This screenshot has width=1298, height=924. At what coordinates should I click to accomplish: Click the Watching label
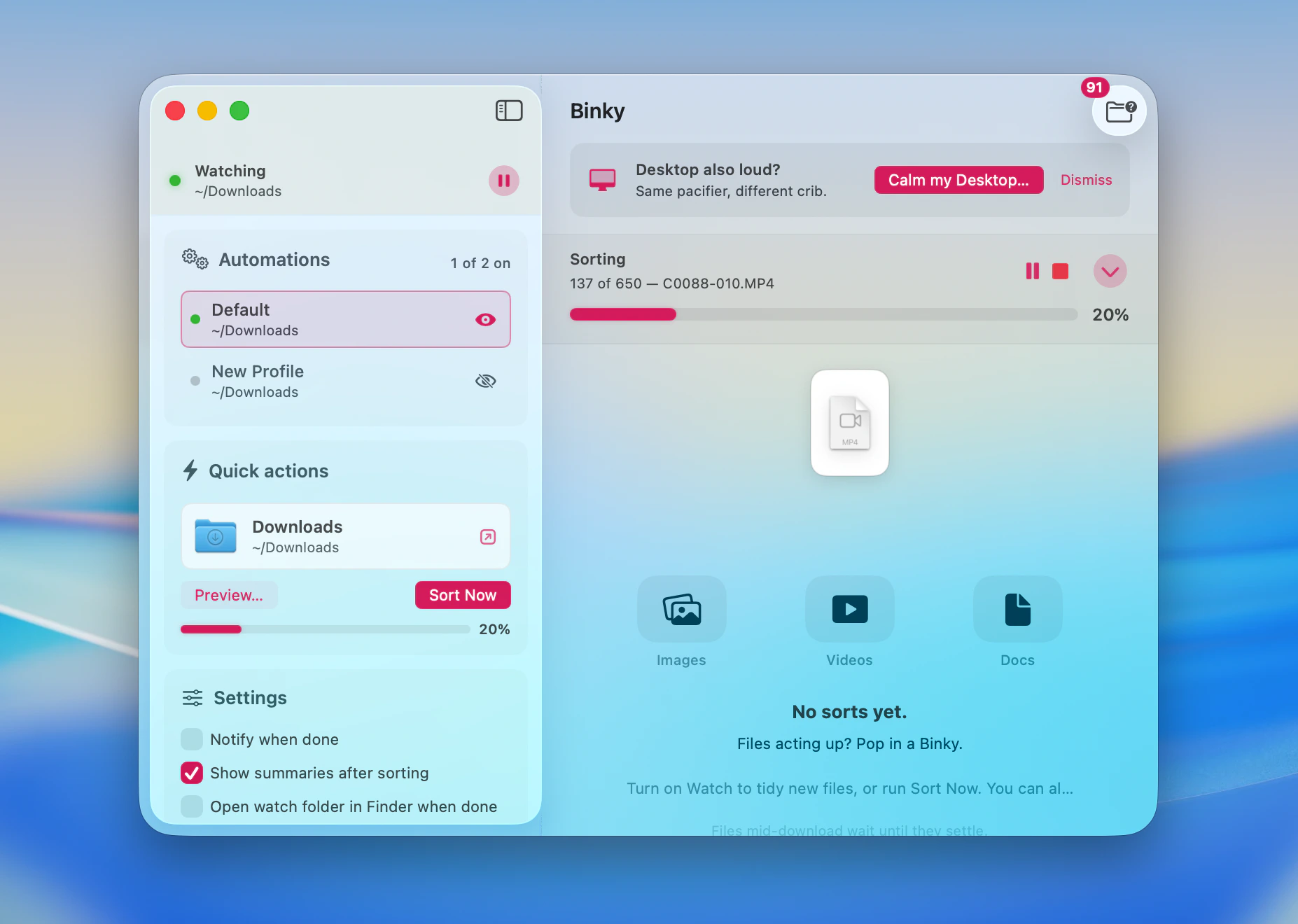click(x=230, y=171)
